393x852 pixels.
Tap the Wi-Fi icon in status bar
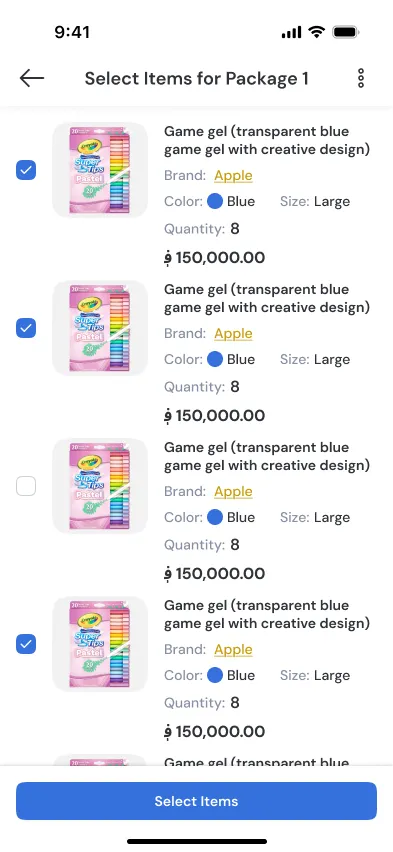(x=316, y=33)
